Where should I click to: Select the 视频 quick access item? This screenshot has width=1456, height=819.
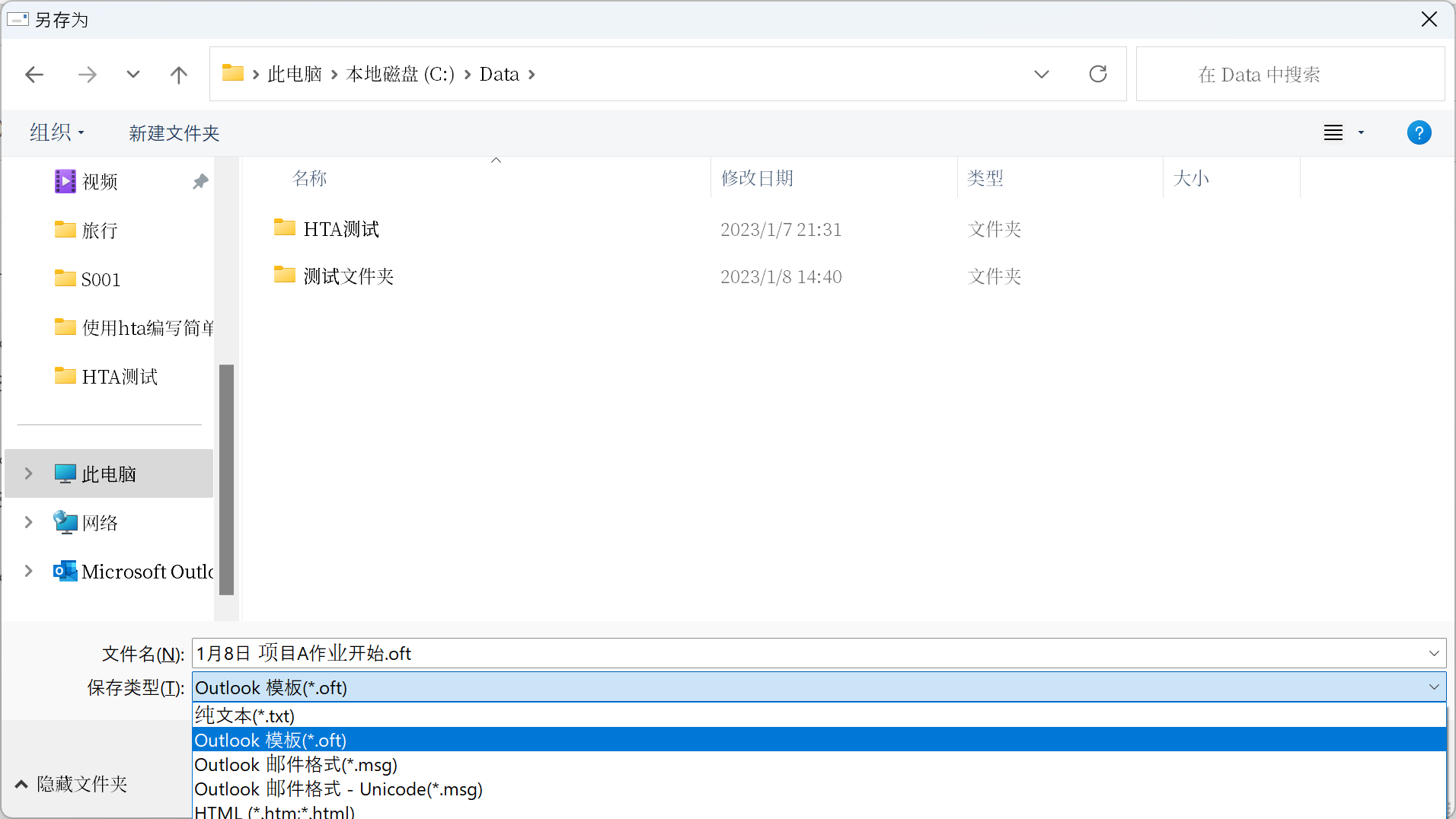click(100, 182)
